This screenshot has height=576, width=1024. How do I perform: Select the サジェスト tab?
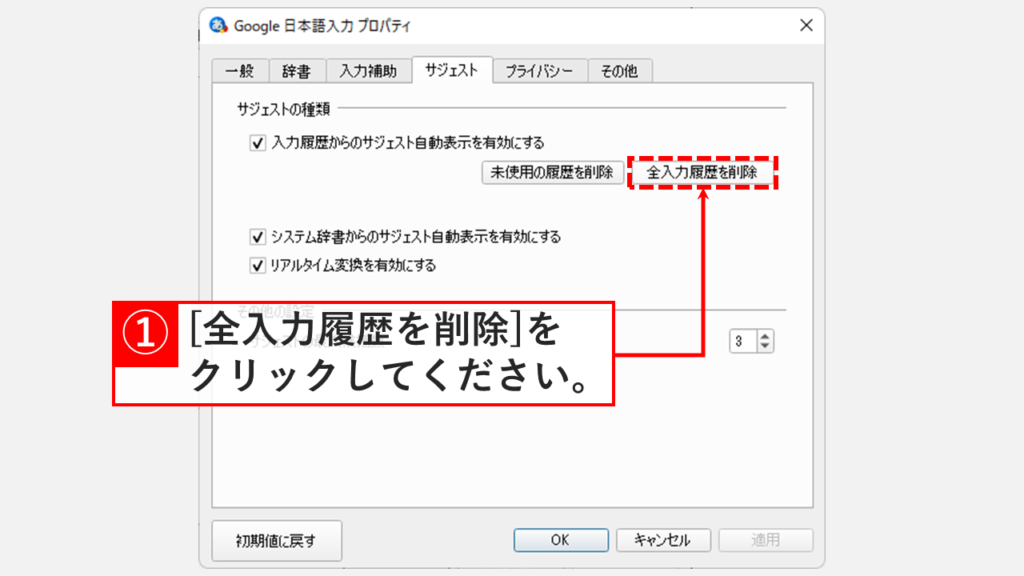(x=452, y=69)
